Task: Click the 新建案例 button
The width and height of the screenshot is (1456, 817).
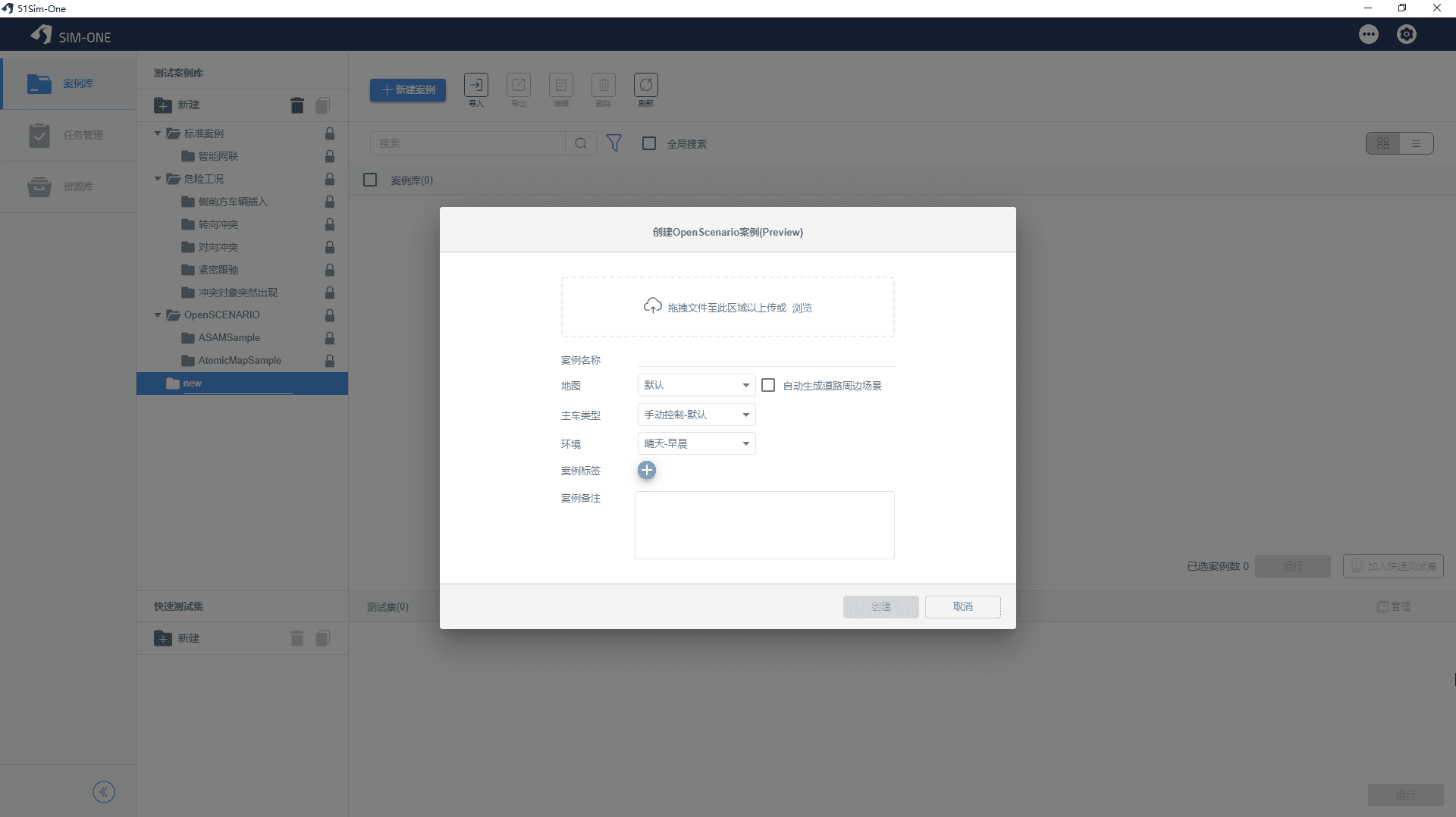Action: tap(408, 89)
